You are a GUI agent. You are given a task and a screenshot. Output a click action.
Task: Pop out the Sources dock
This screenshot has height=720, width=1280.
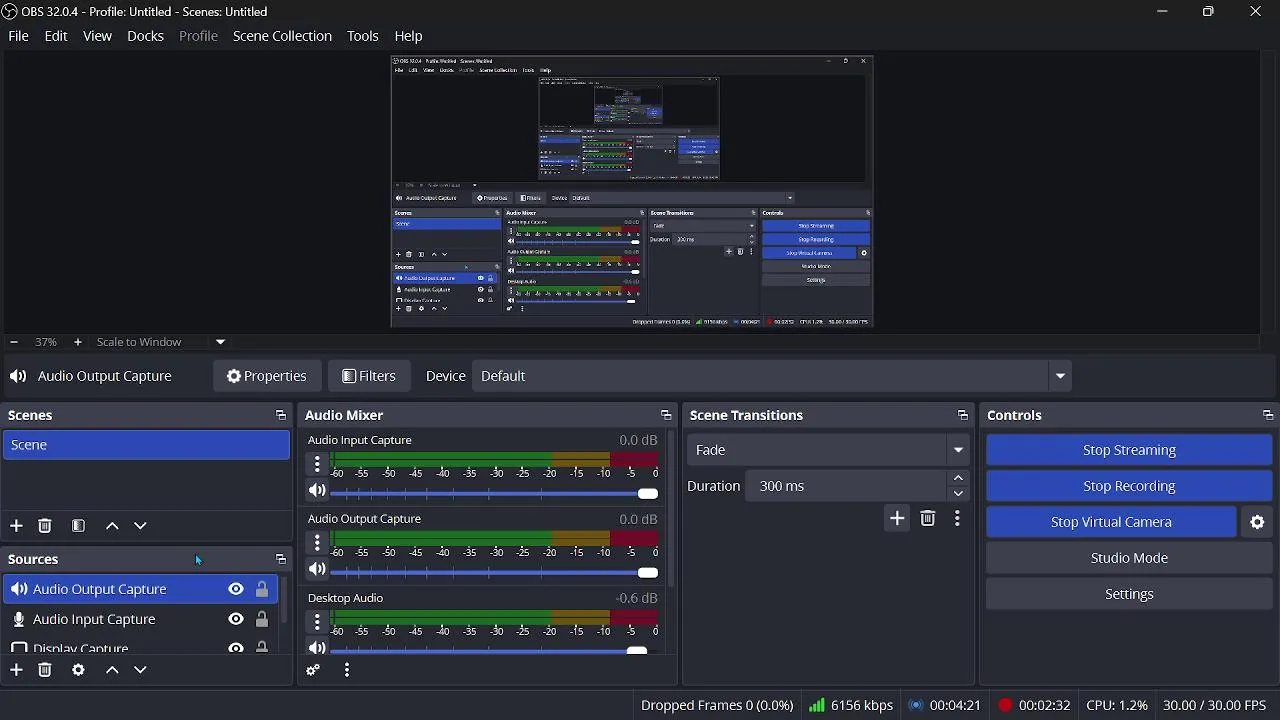pos(280,559)
